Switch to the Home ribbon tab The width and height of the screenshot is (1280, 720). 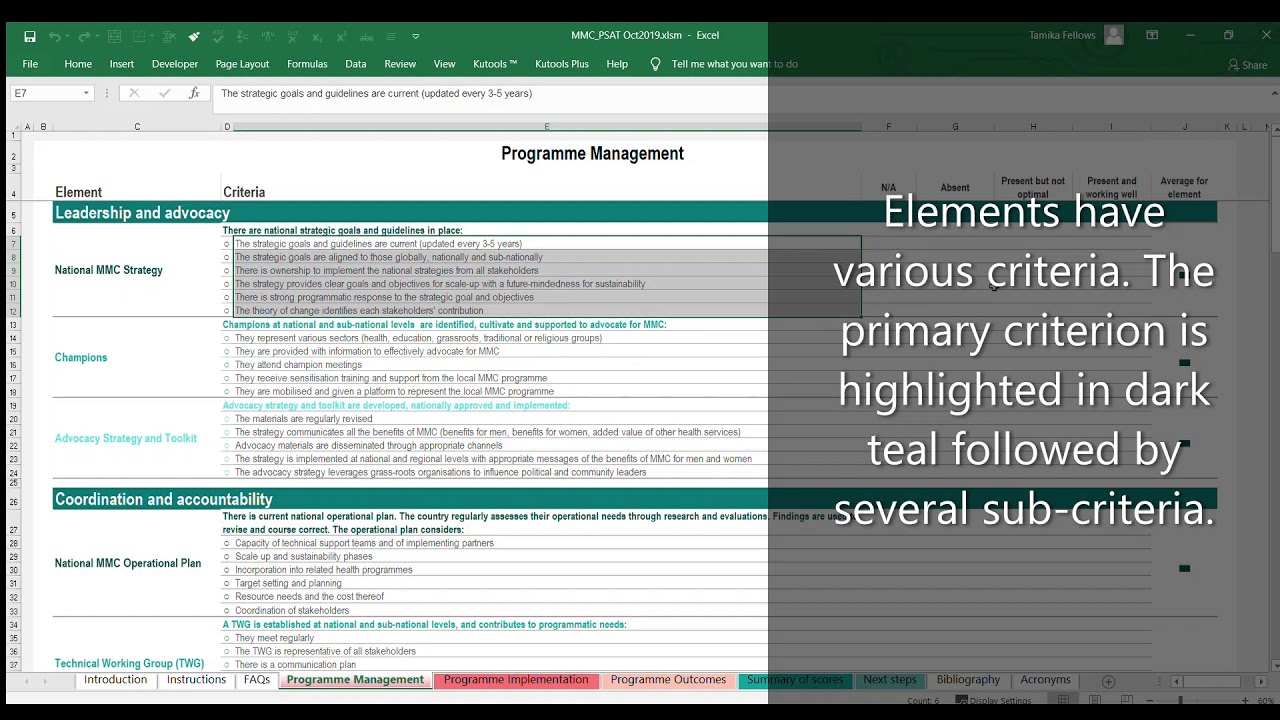(x=78, y=64)
